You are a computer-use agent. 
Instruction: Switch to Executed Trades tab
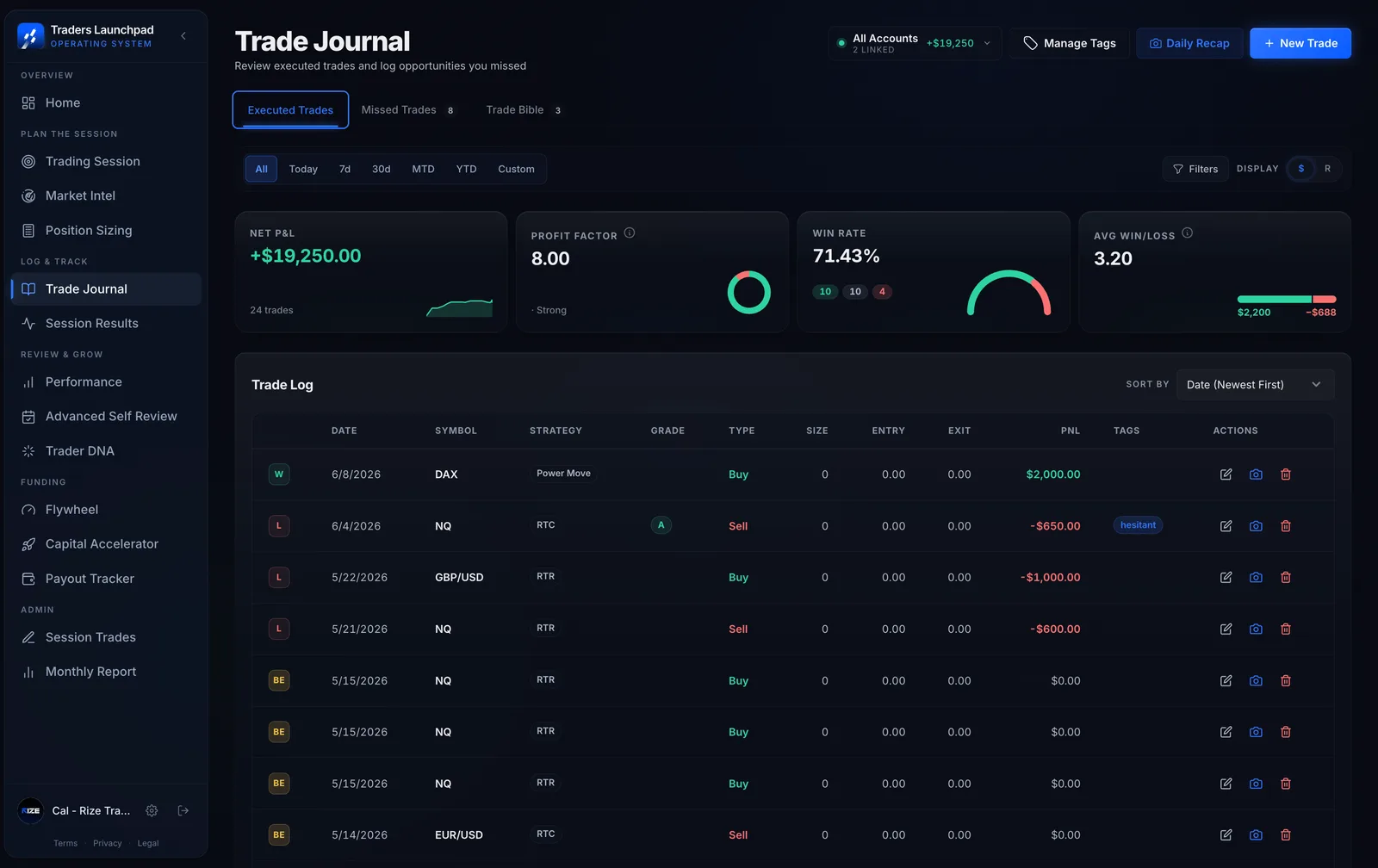pos(290,110)
